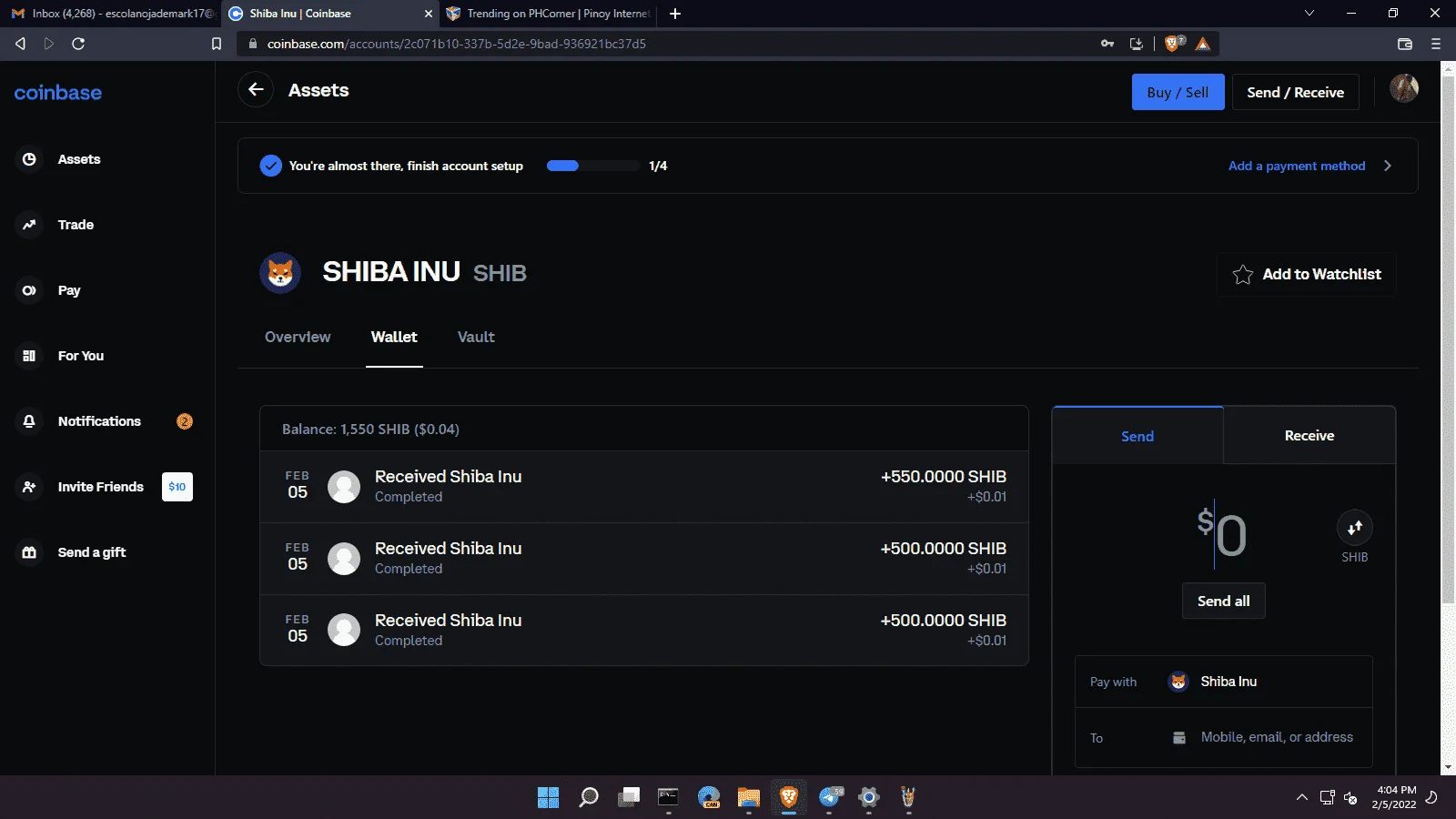Click taskbar clock showing 4:04 PM

click(x=1395, y=797)
